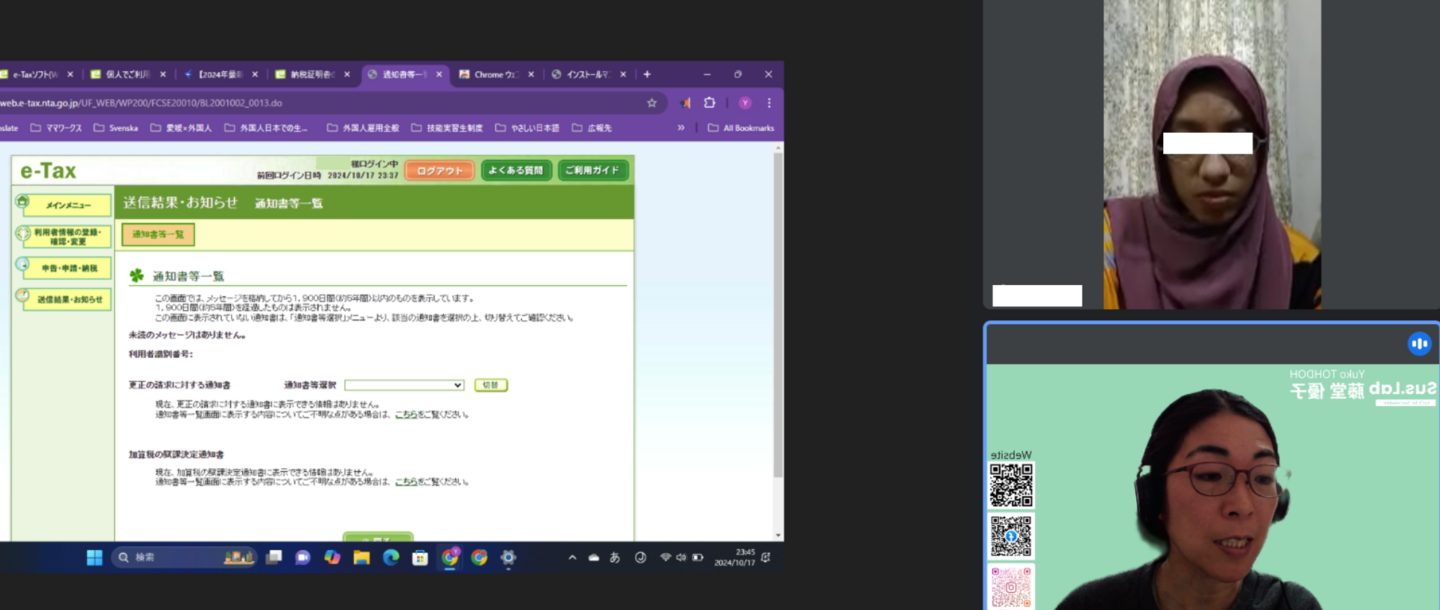Expand the 通知書等選択 dropdown
1440x610 pixels.
coord(404,385)
